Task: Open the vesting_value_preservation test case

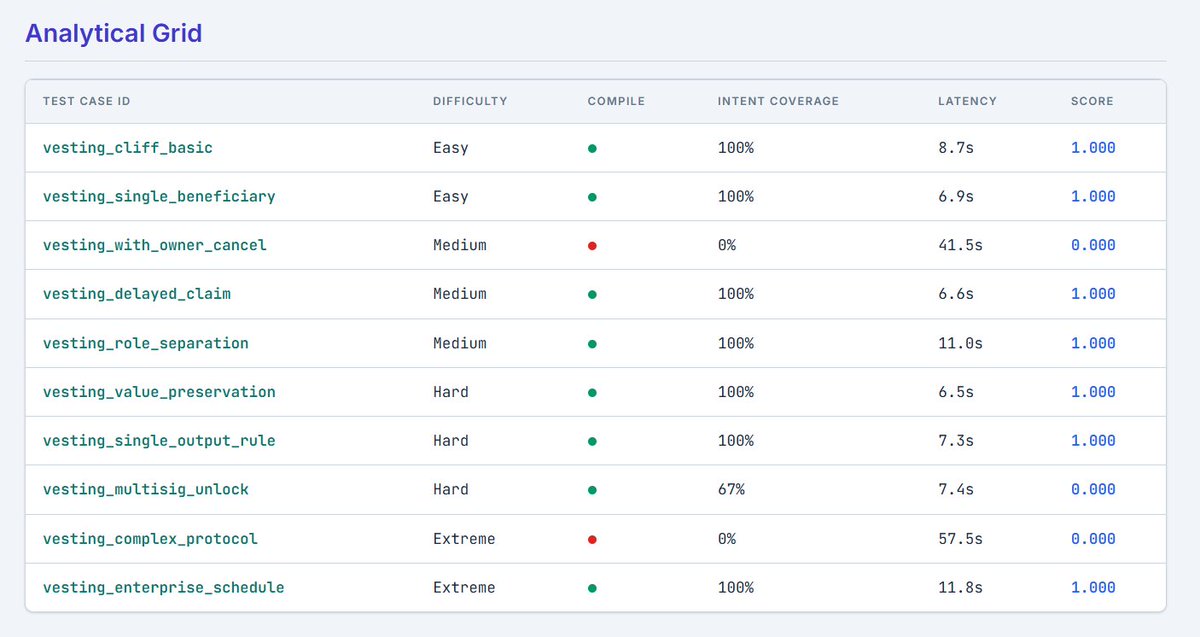Action: pyautogui.click(x=159, y=392)
